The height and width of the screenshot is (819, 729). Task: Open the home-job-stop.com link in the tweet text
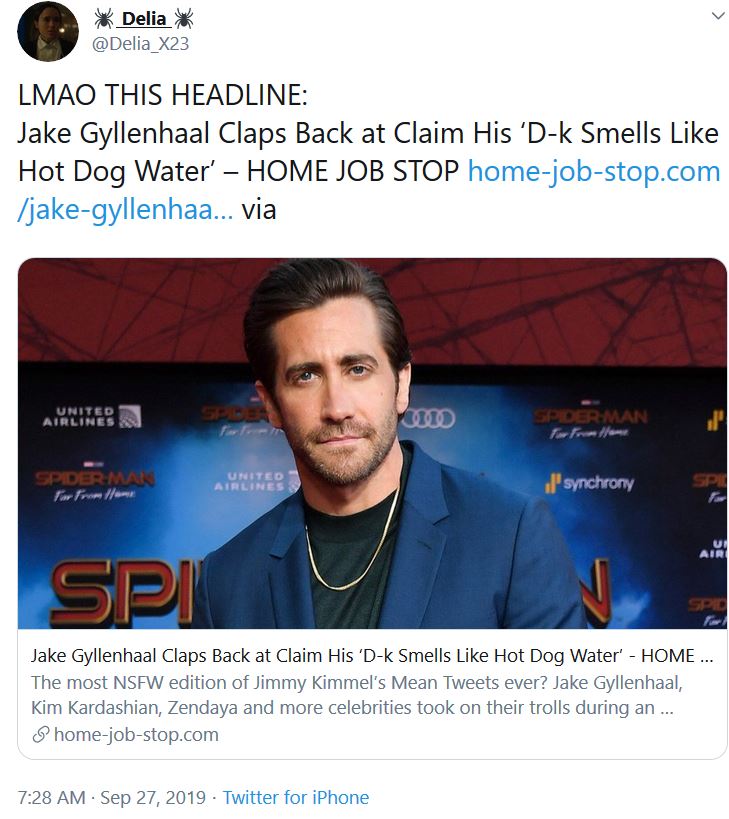click(x=594, y=171)
